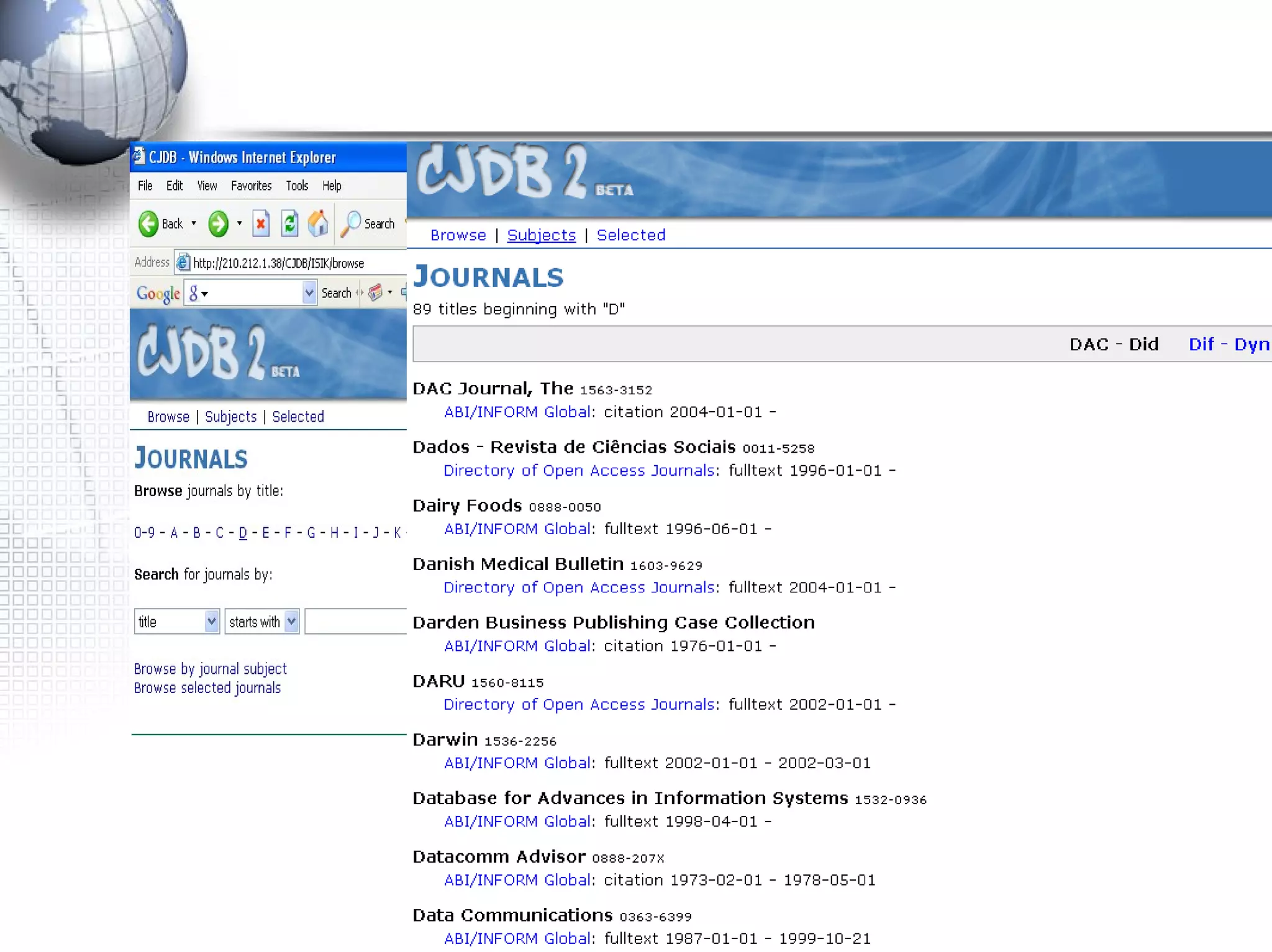The image size is (1272, 952).
Task: Open the 'starts with' dropdown
Action: pos(291,622)
